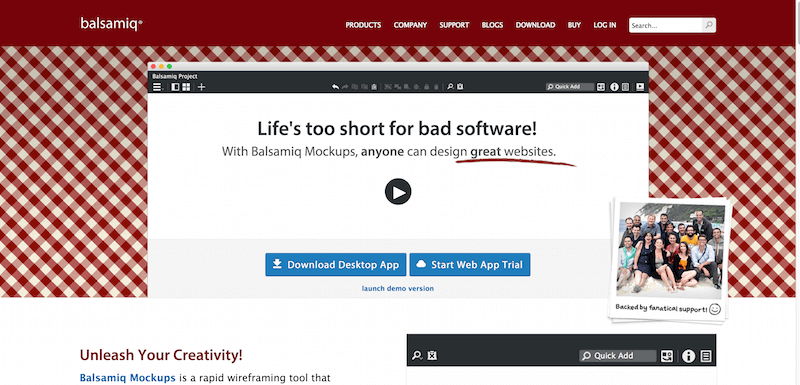Click zoom magnifier in lower mockup toolbar
Screen dimensions: 800x385
[x=417, y=356]
